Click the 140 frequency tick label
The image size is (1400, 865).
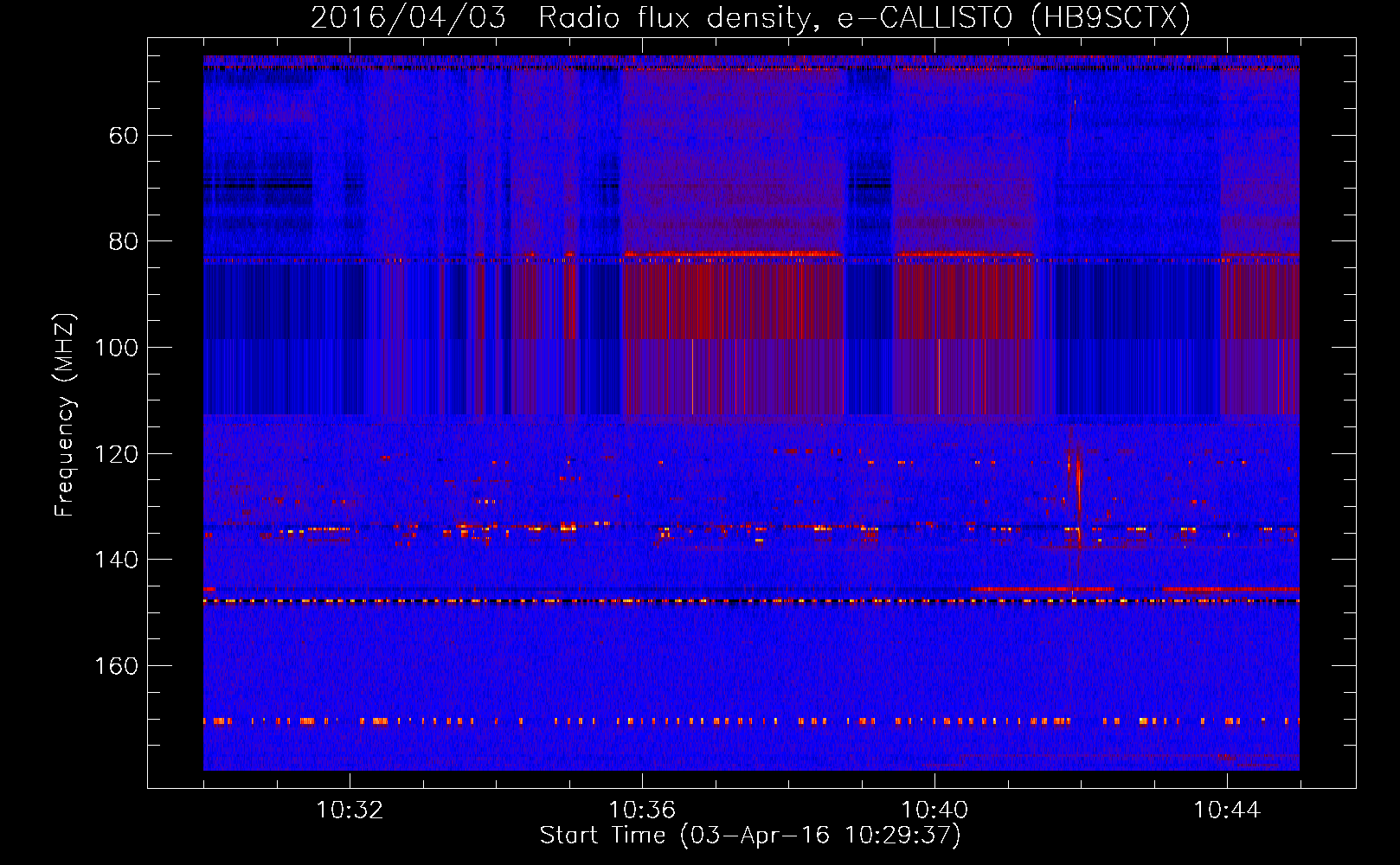(x=117, y=560)
